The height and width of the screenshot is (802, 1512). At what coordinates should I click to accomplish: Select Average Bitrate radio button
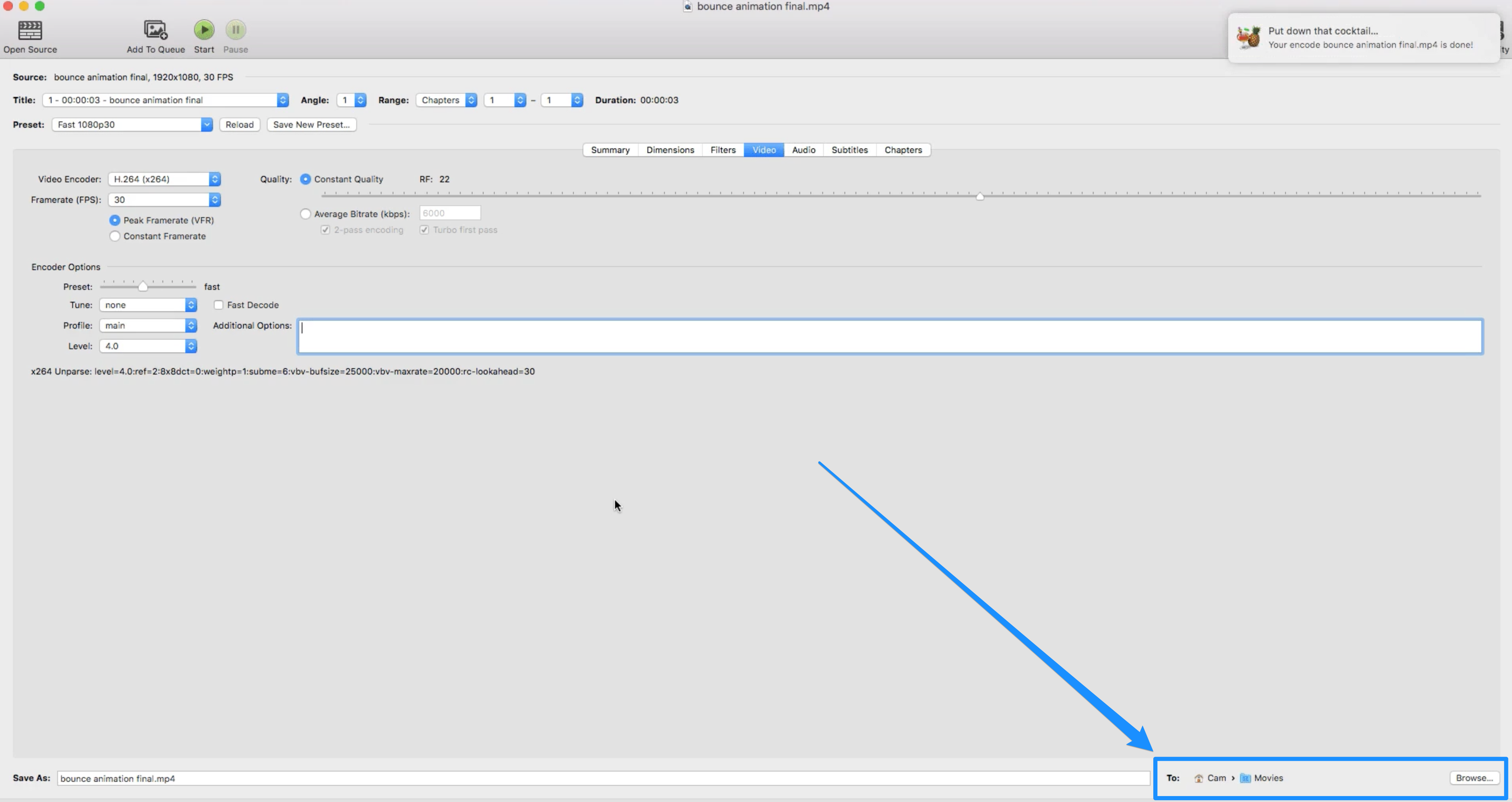click(x=306, y=213)
